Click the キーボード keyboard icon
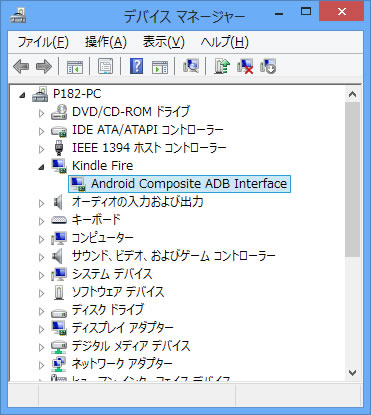The width and height of the screenshot is (371, 415). [x=59, y=220]
